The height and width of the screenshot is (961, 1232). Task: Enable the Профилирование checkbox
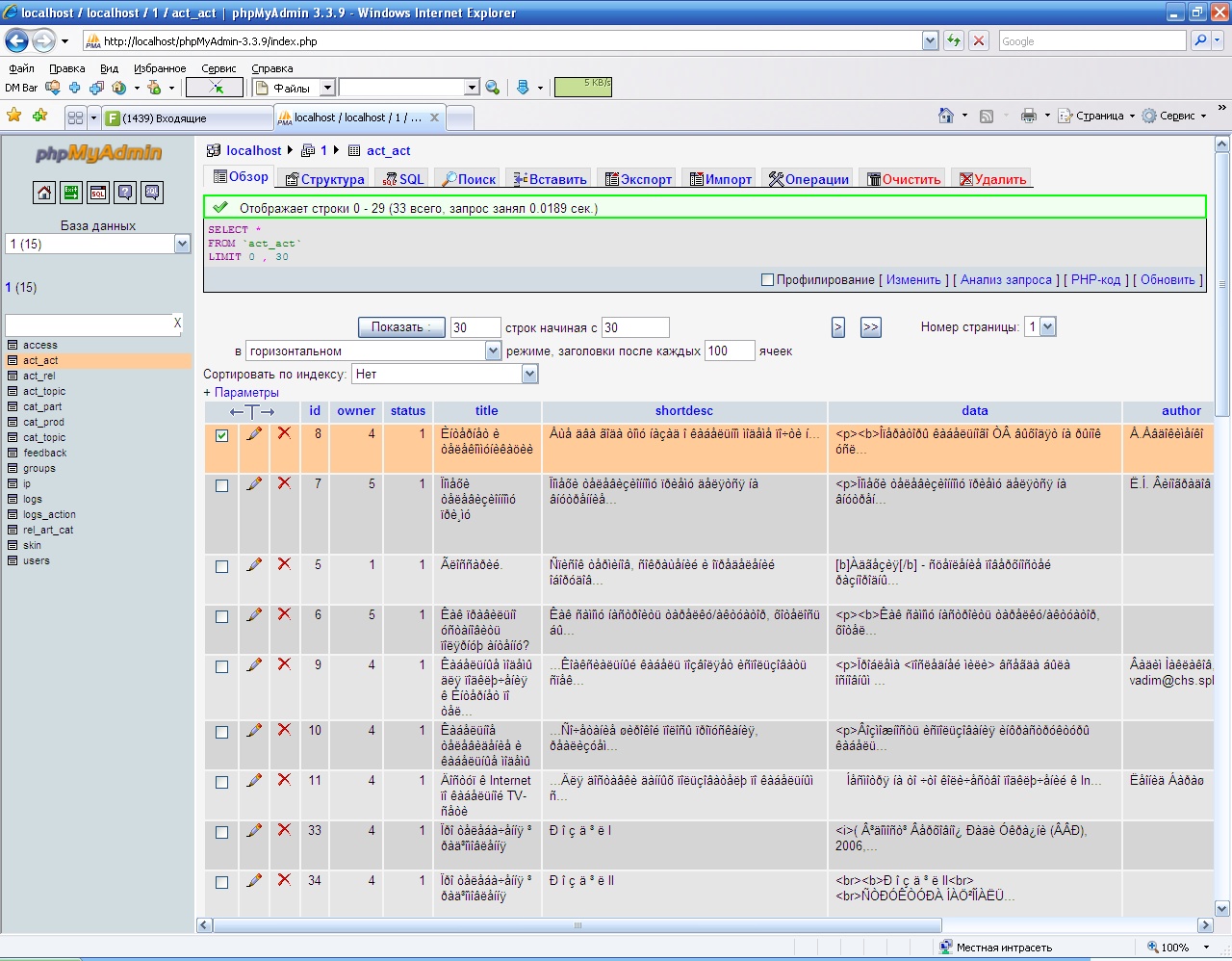pyautogui.click(x=767, y=280)
